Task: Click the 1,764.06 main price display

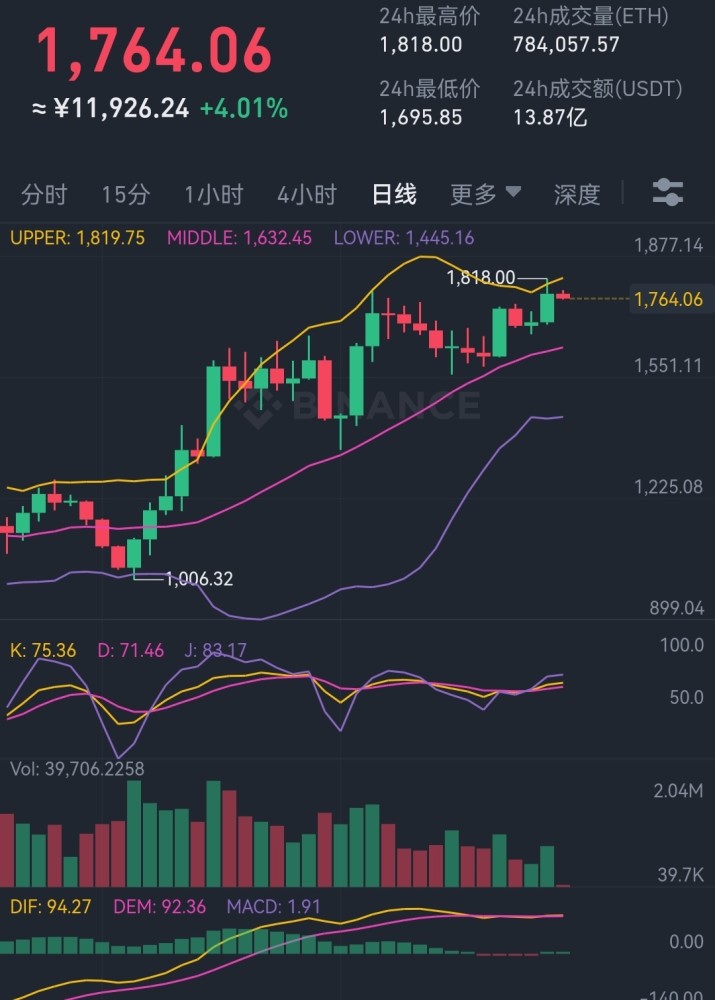Action: click(154, 52)
